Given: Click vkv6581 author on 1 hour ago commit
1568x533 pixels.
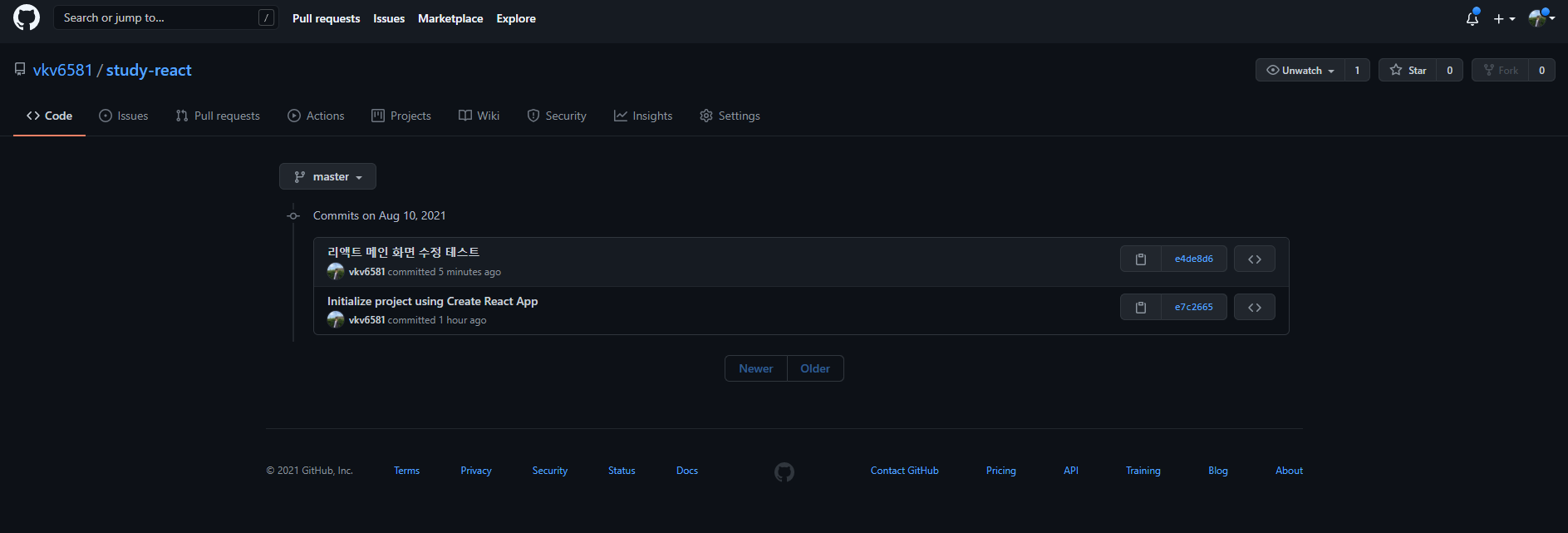Looking at the screenshot, I should pos(366,320).
